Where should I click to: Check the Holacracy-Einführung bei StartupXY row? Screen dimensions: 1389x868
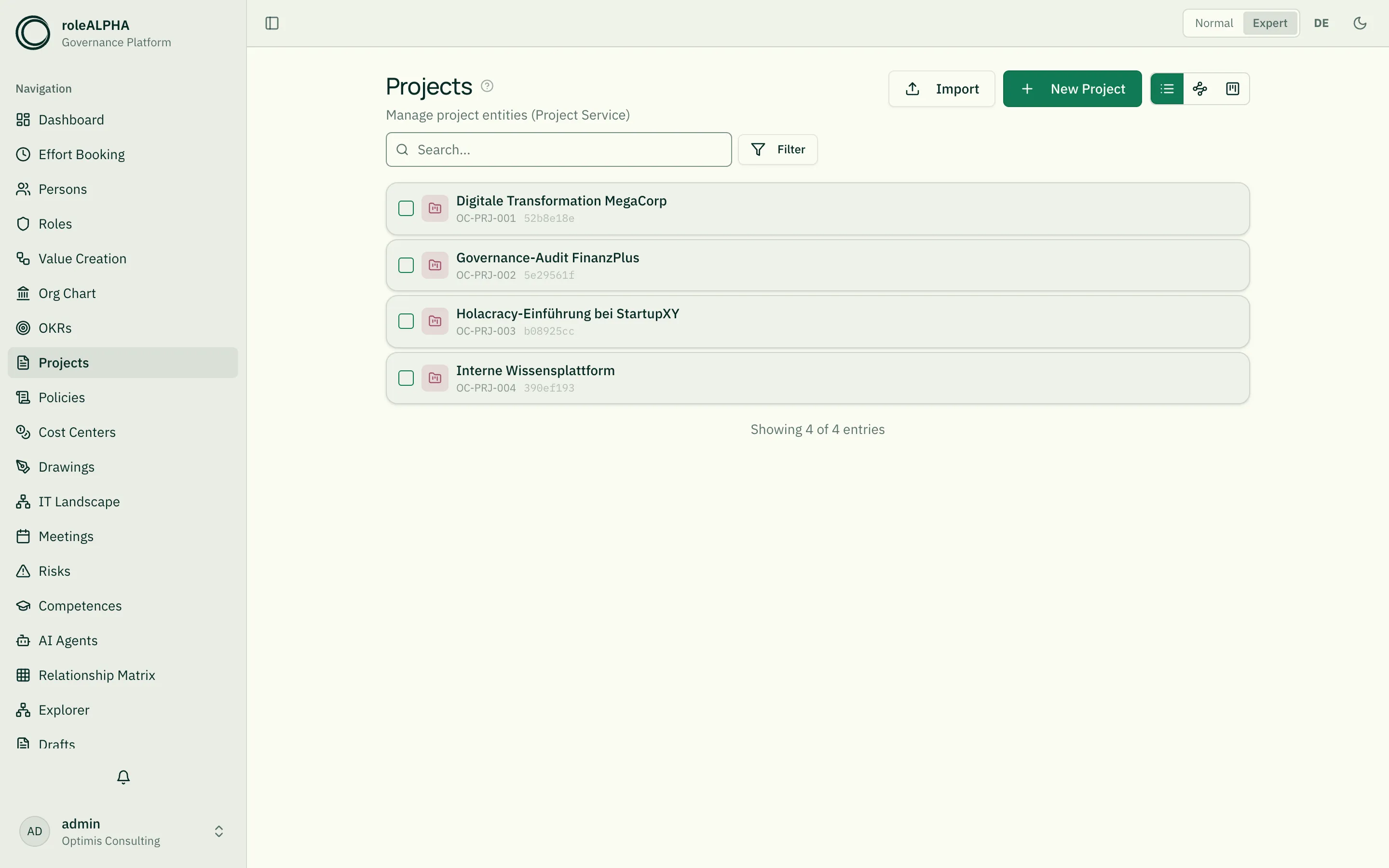[406, 321]
